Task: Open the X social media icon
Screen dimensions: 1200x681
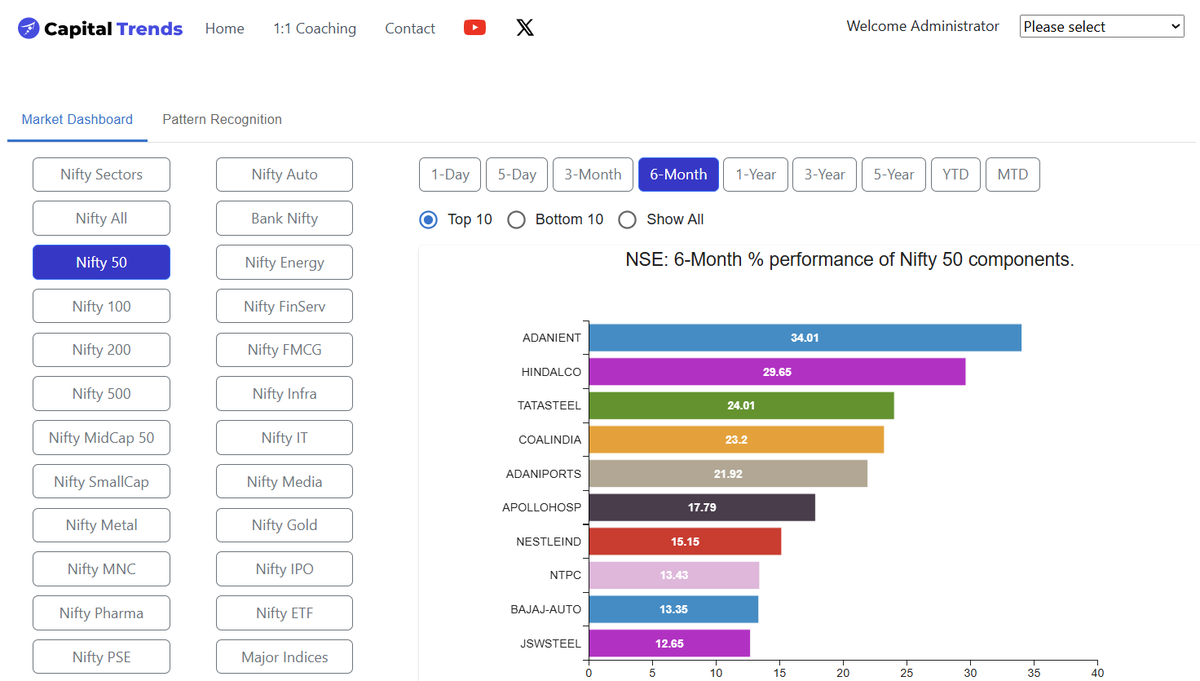Action: [525, 28]
